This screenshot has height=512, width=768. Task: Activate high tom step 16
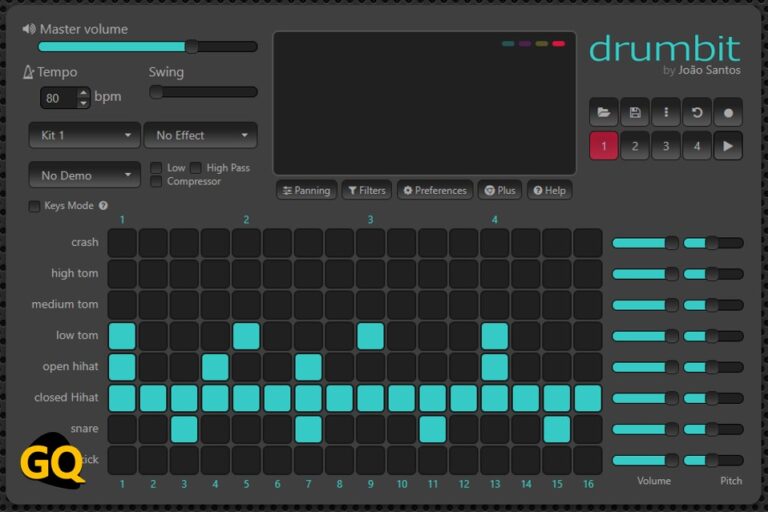[588, 273]
